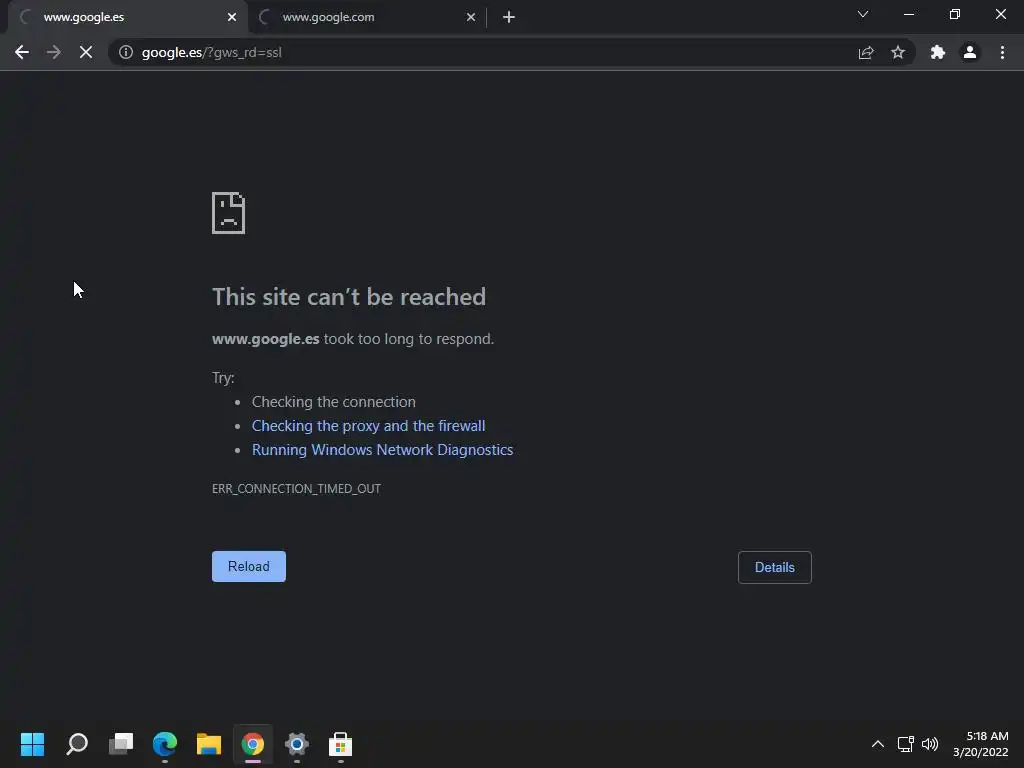
Task: Open File Explorer from taskbar
Action: click(209, 744)
